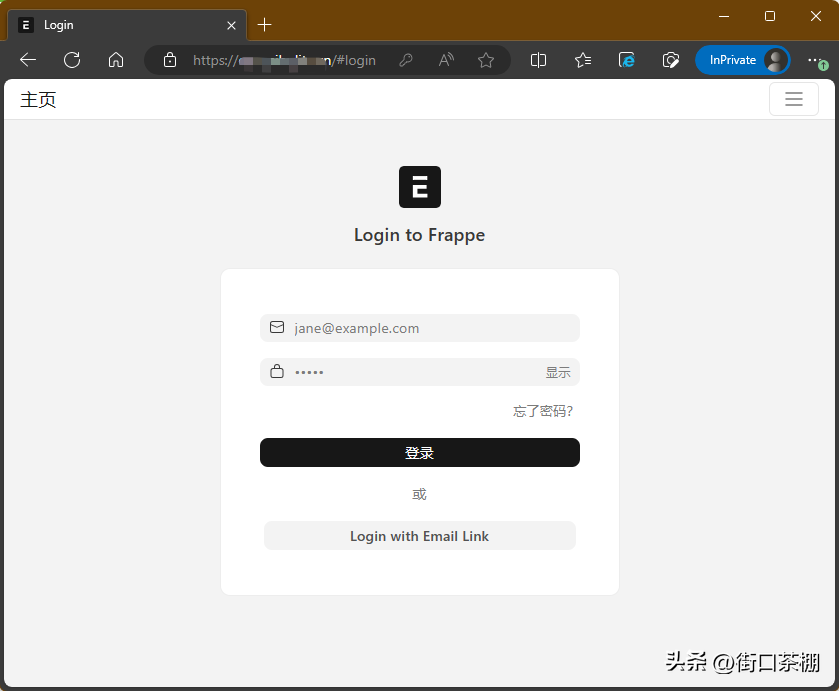Screen dimensions: 839x691
Task: Toggle password visibility with 显示
Action: click(558, 373)
